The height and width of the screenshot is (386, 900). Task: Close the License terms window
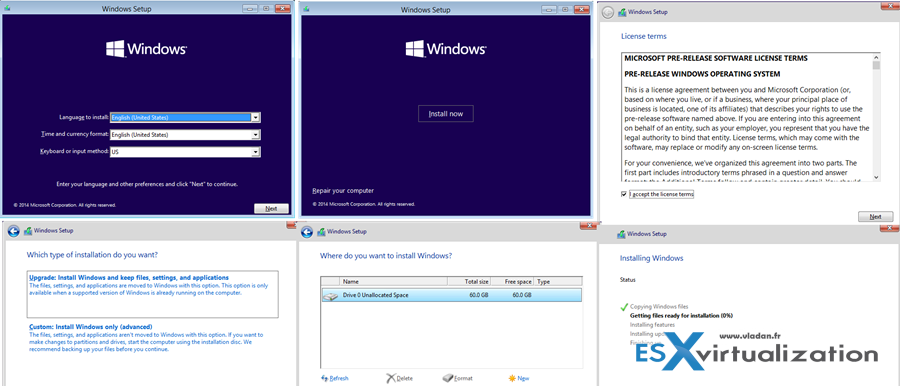(891, 5)
